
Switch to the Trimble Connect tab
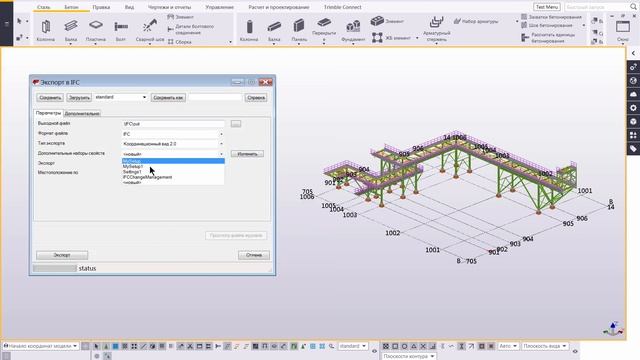tap(342, 7)
